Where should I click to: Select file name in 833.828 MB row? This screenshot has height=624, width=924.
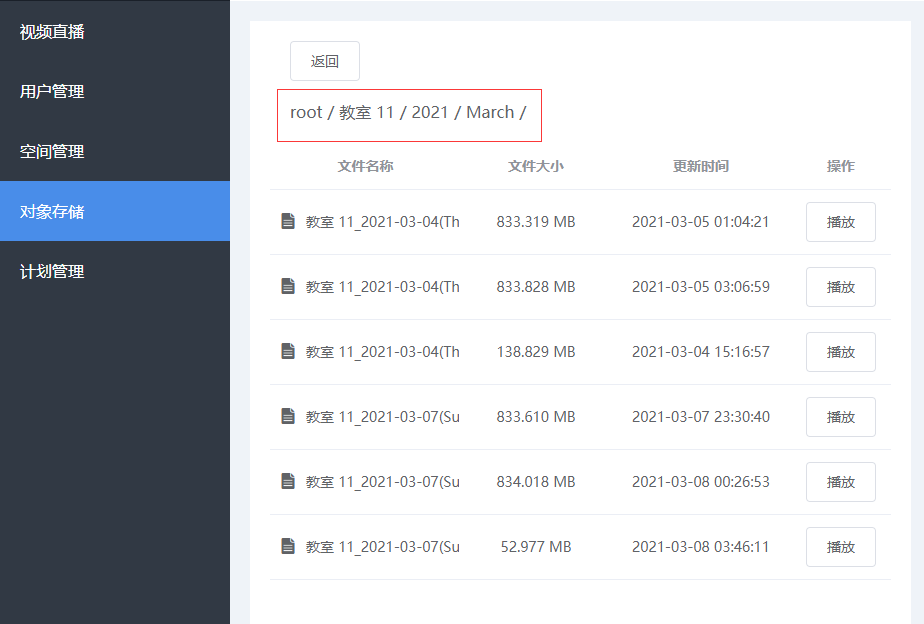(382, 287)
